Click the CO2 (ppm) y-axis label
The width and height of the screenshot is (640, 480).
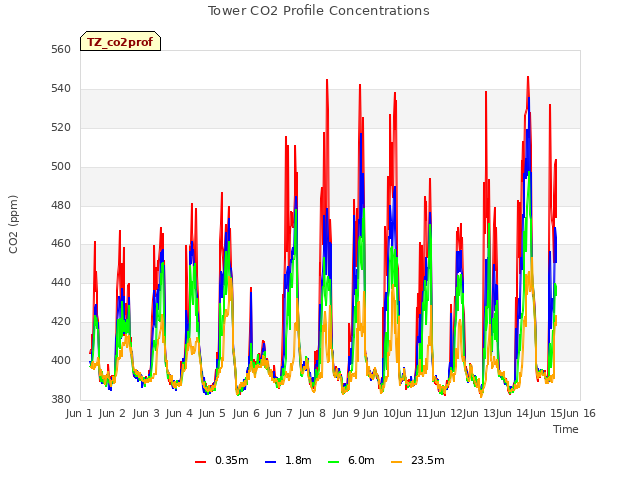[13, 224]
